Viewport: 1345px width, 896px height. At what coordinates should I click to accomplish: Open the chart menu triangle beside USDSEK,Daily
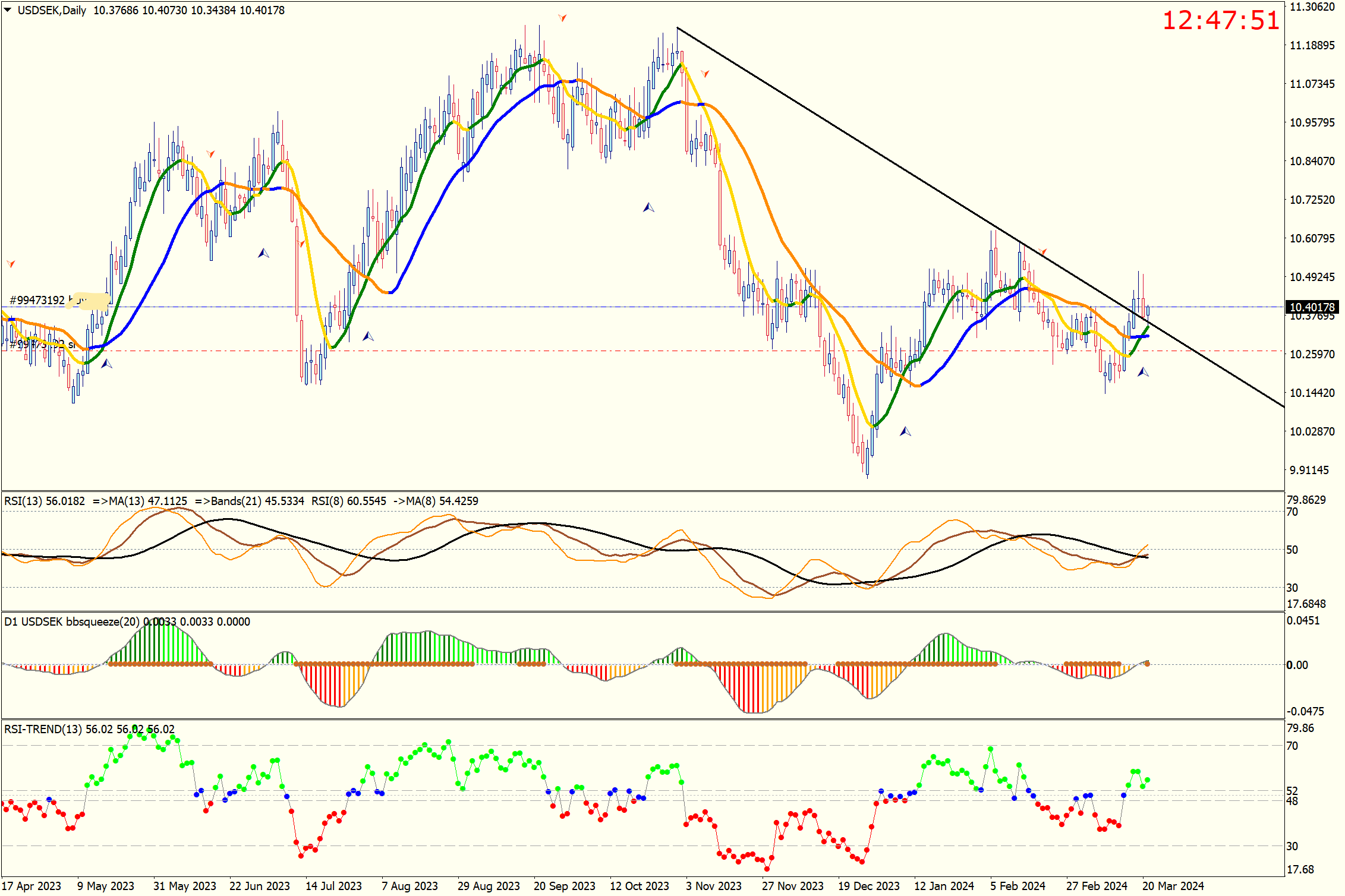click(x=8, y=10)
